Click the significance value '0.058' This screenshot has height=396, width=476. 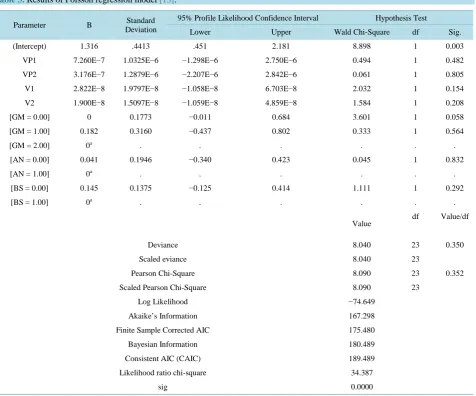455,117
